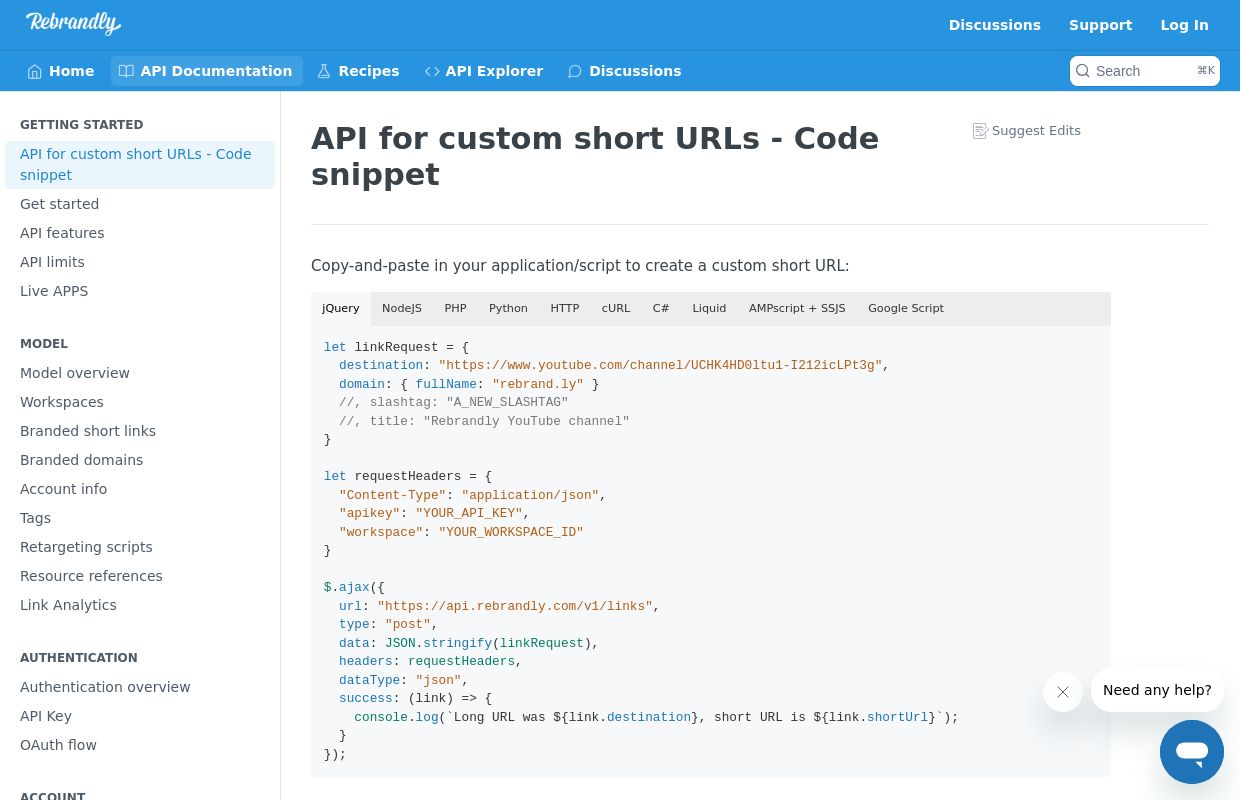The height and width of the screenshot is (800, 1240).
Task: Go to the Recipes section
Action: pos(358,71)
